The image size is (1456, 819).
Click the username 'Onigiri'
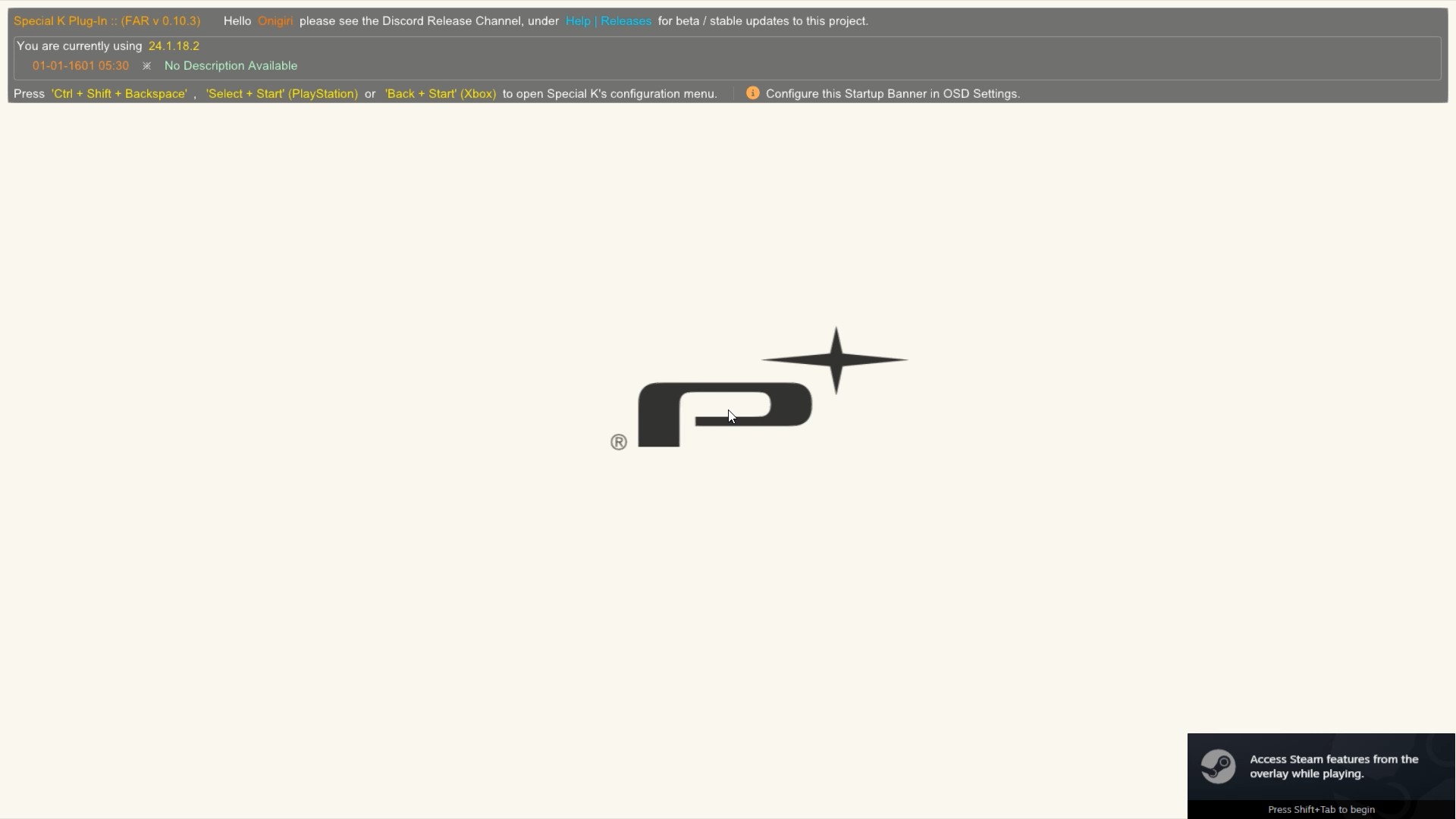(275, 21)
